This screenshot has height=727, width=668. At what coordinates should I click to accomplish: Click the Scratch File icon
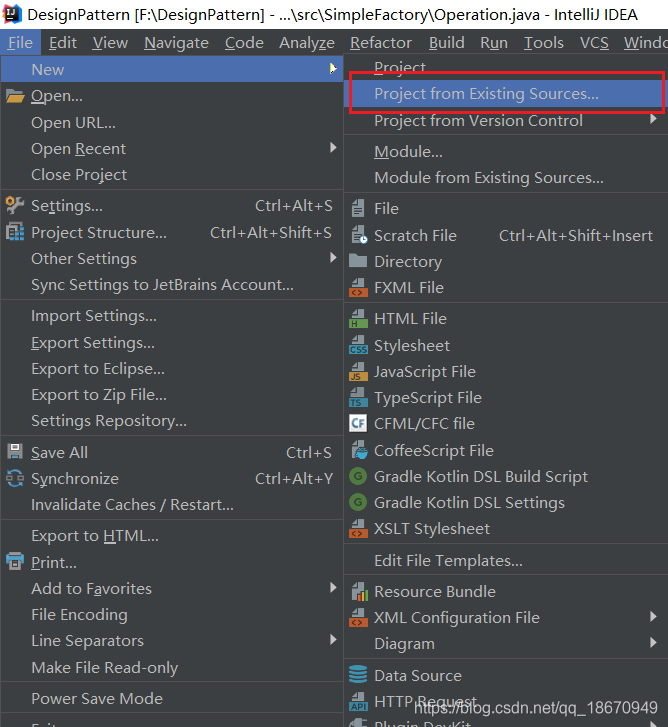[359, 235]
